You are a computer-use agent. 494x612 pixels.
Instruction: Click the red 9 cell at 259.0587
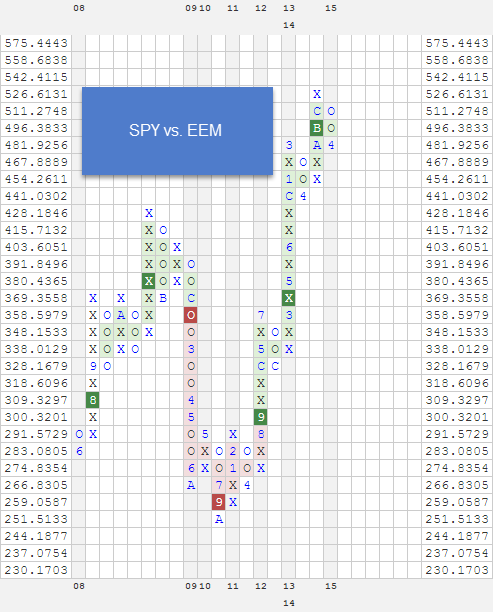pyautogui.click(x=219, y=502)
